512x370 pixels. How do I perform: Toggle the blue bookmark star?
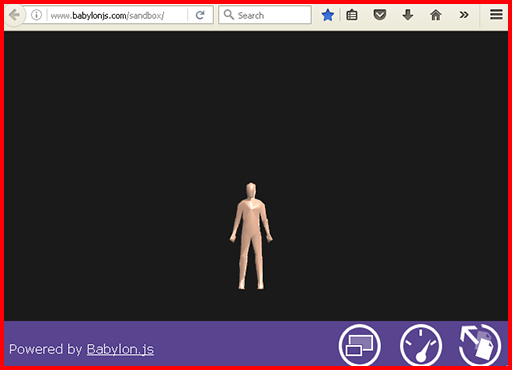tap(328, 15)
